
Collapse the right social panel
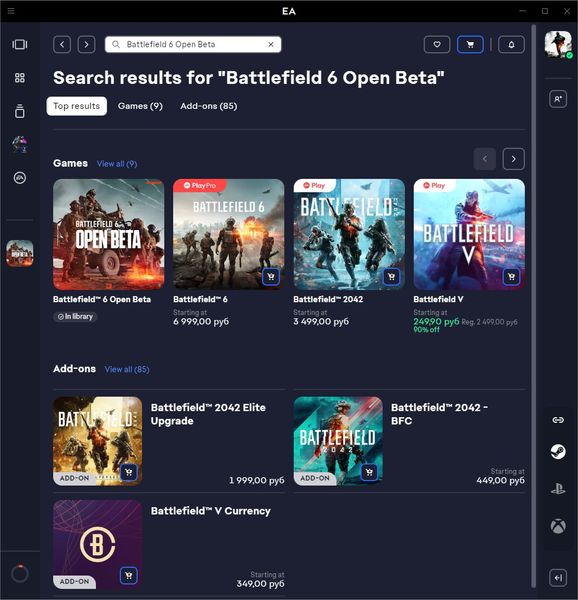(x=558, y=577)
